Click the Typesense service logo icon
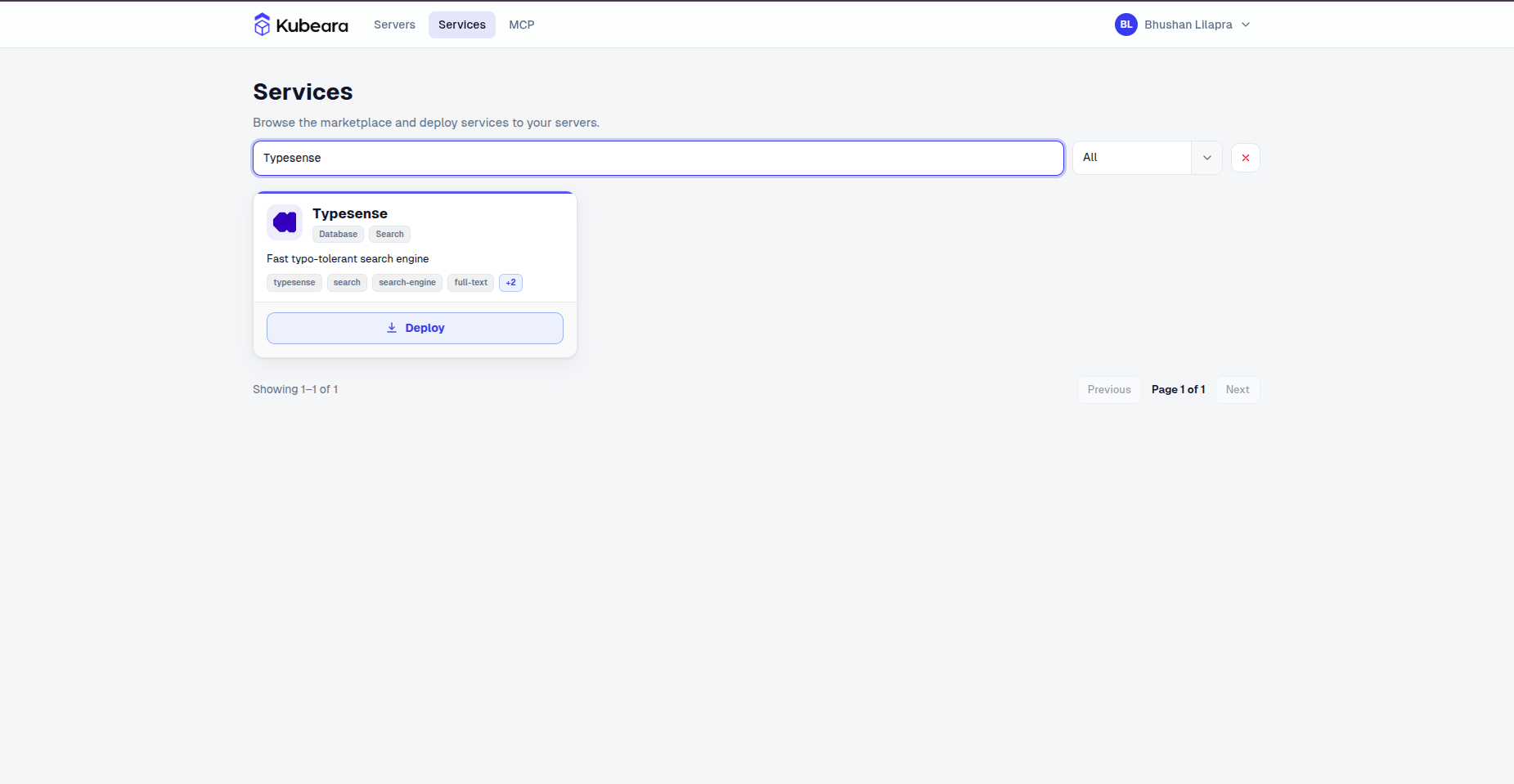Screen dimensions: 1514x784 (285, 222)
